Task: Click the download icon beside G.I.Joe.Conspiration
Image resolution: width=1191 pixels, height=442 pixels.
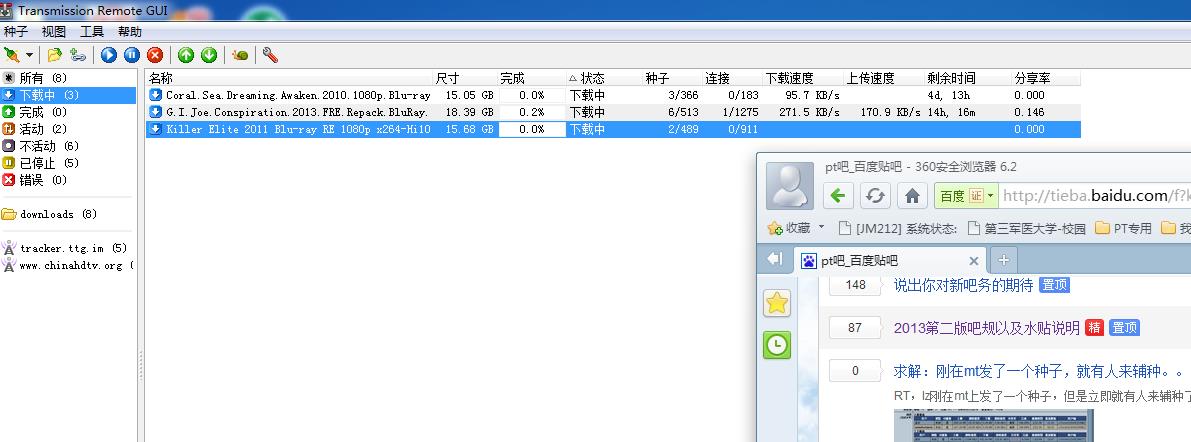Action: pos(156,112)
